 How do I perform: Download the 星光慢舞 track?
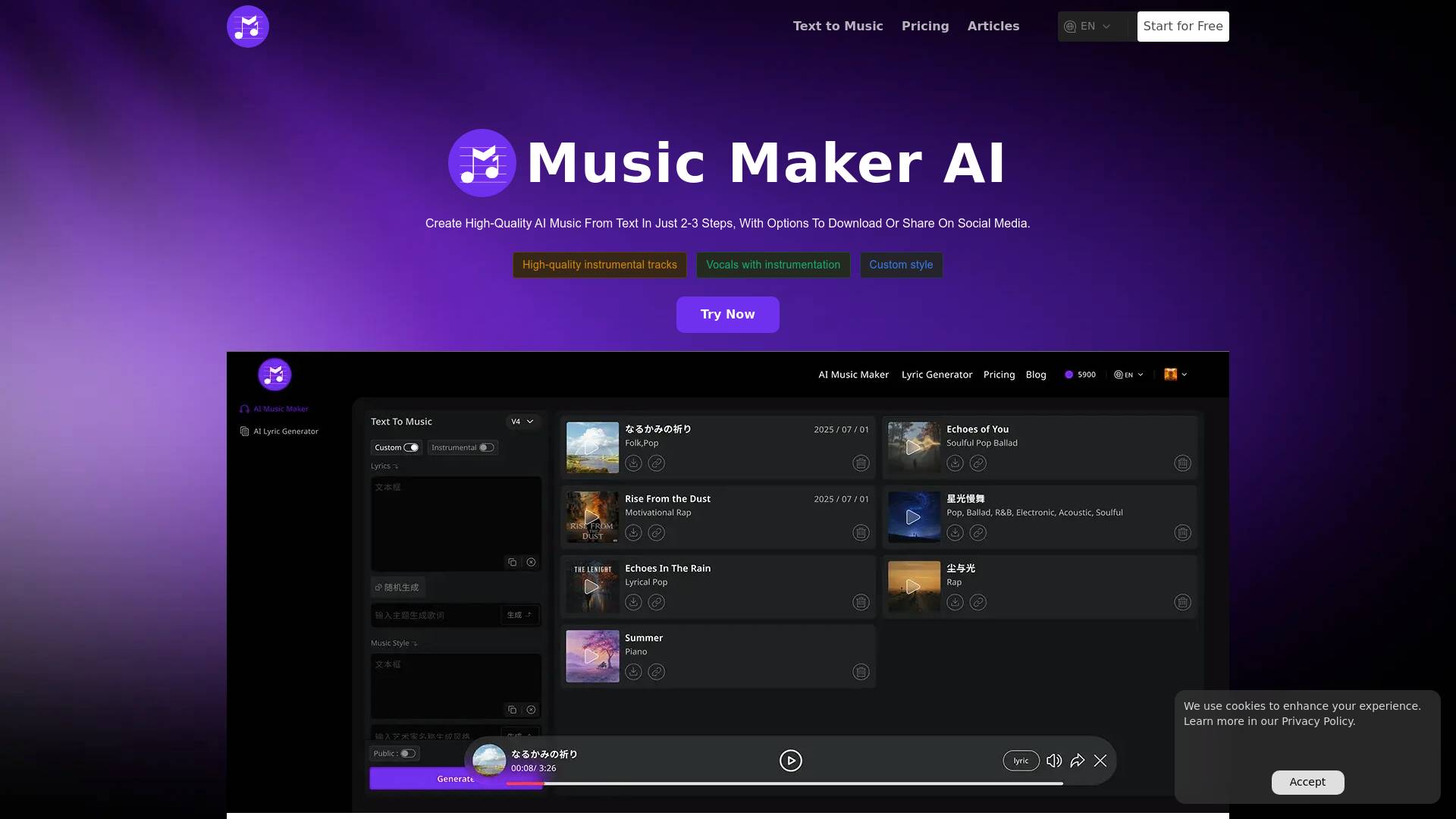(955, 532)
